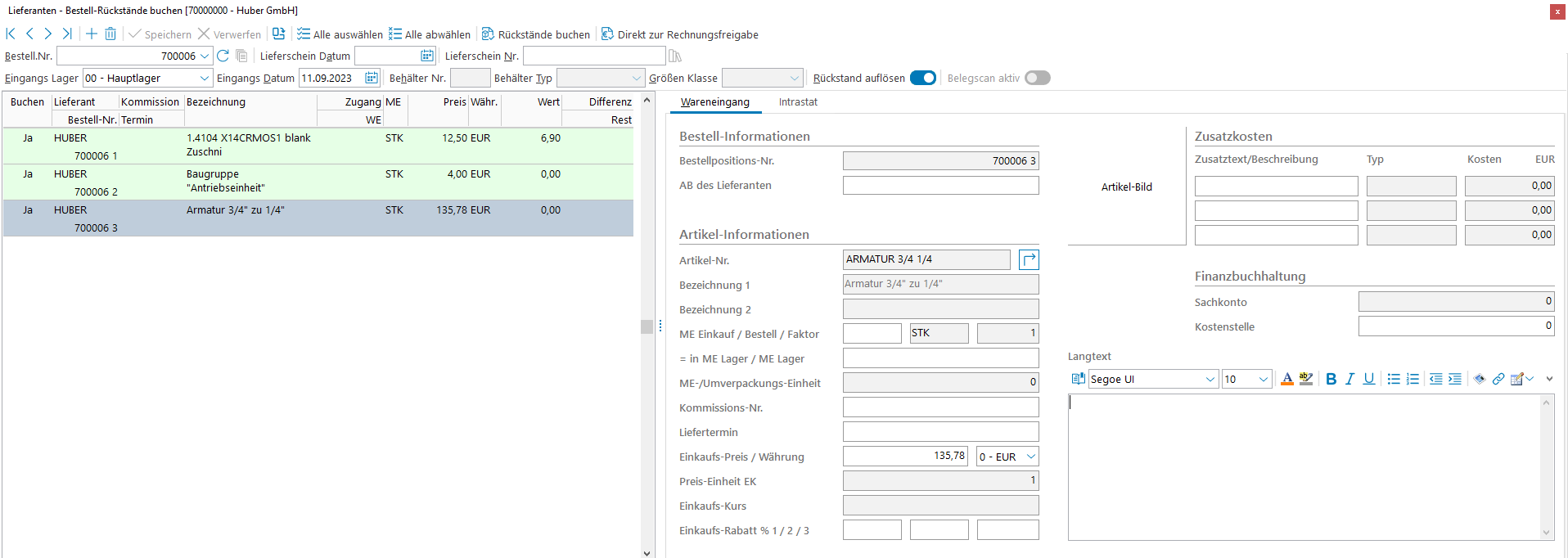This screenshot has height=558, width=1568.
Task: Open calendar for Lieferschein Datum
Action: click(x=426, y=56)
